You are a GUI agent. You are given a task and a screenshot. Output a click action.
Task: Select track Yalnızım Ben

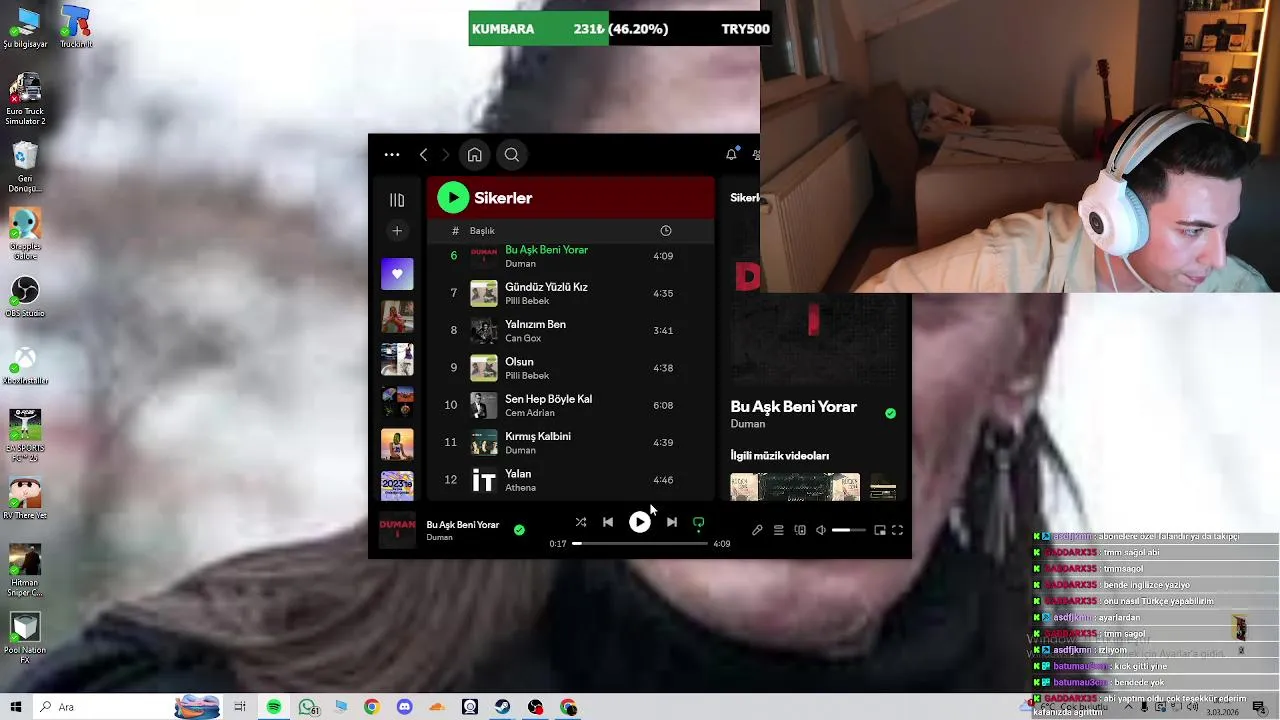(x=570, y=330)
